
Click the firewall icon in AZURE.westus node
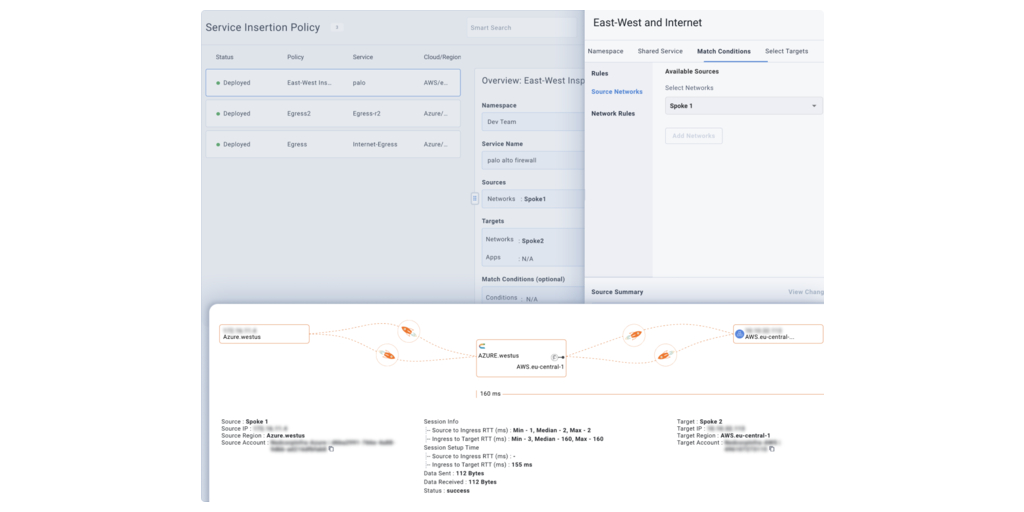(x=554, y=356)
